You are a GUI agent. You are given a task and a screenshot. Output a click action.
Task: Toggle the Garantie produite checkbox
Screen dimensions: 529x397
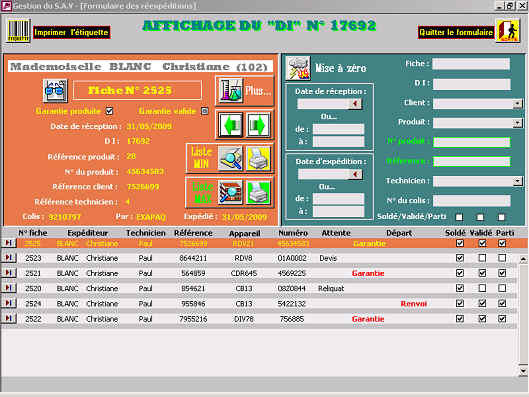click(109, 111)
